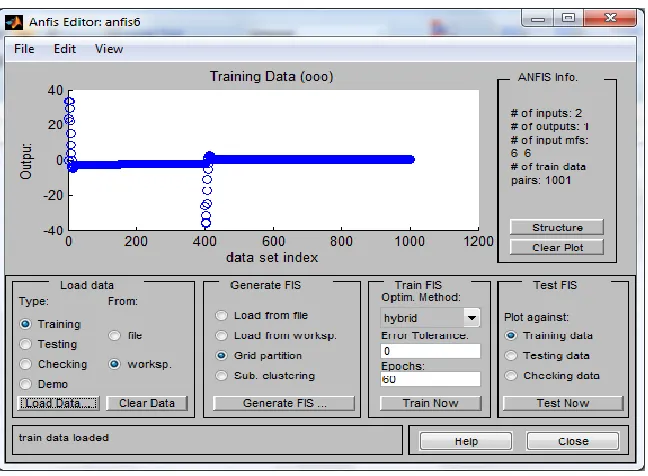Close window using title bar X
The height and width of the screenshot is (476, 648).
pyautogui.click(x=610, y=19)
